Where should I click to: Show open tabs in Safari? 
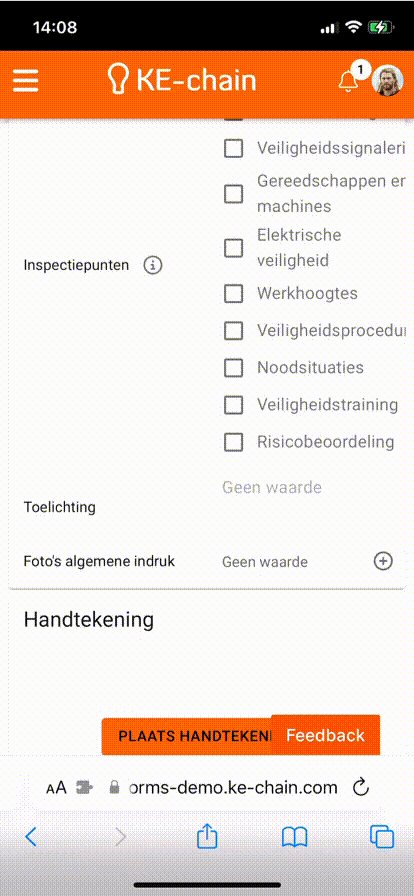click(x=381, y=837)
